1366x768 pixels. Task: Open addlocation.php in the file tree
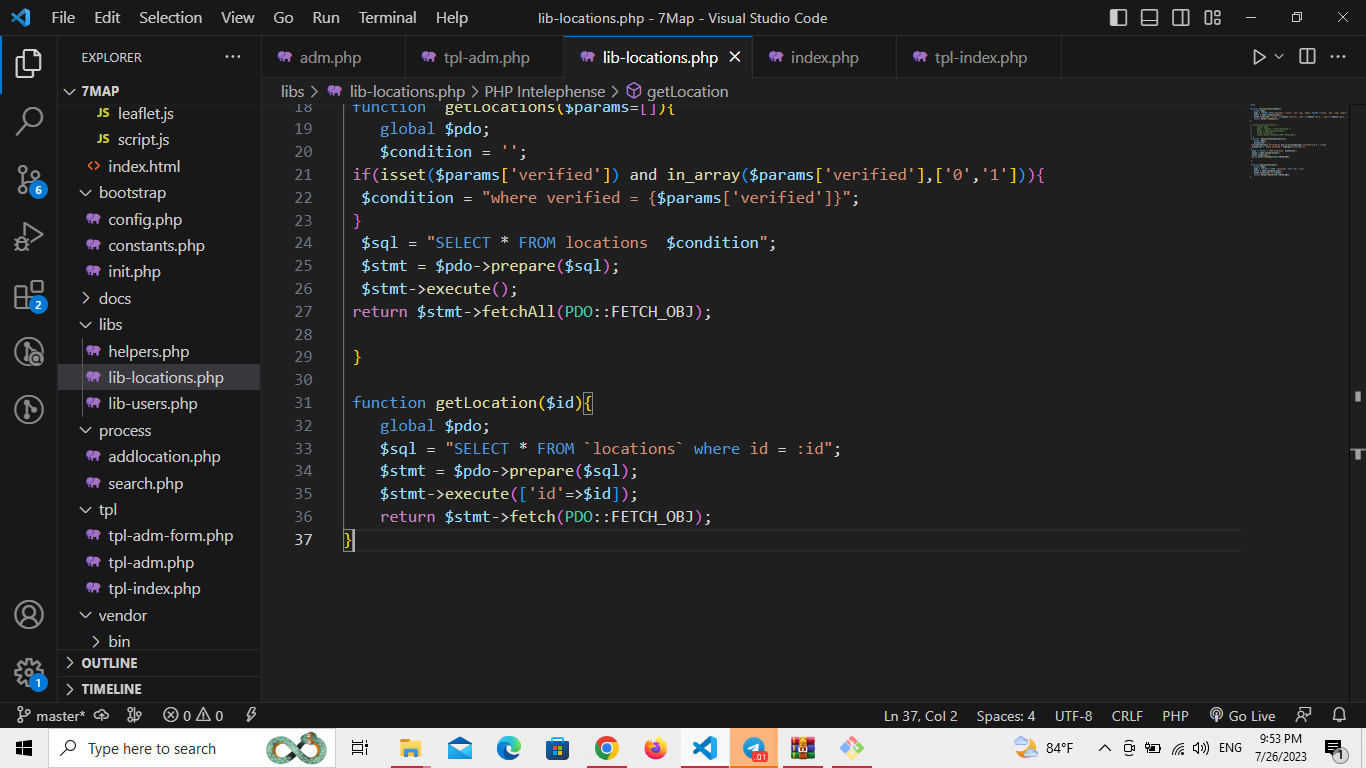tap(160, 456)
